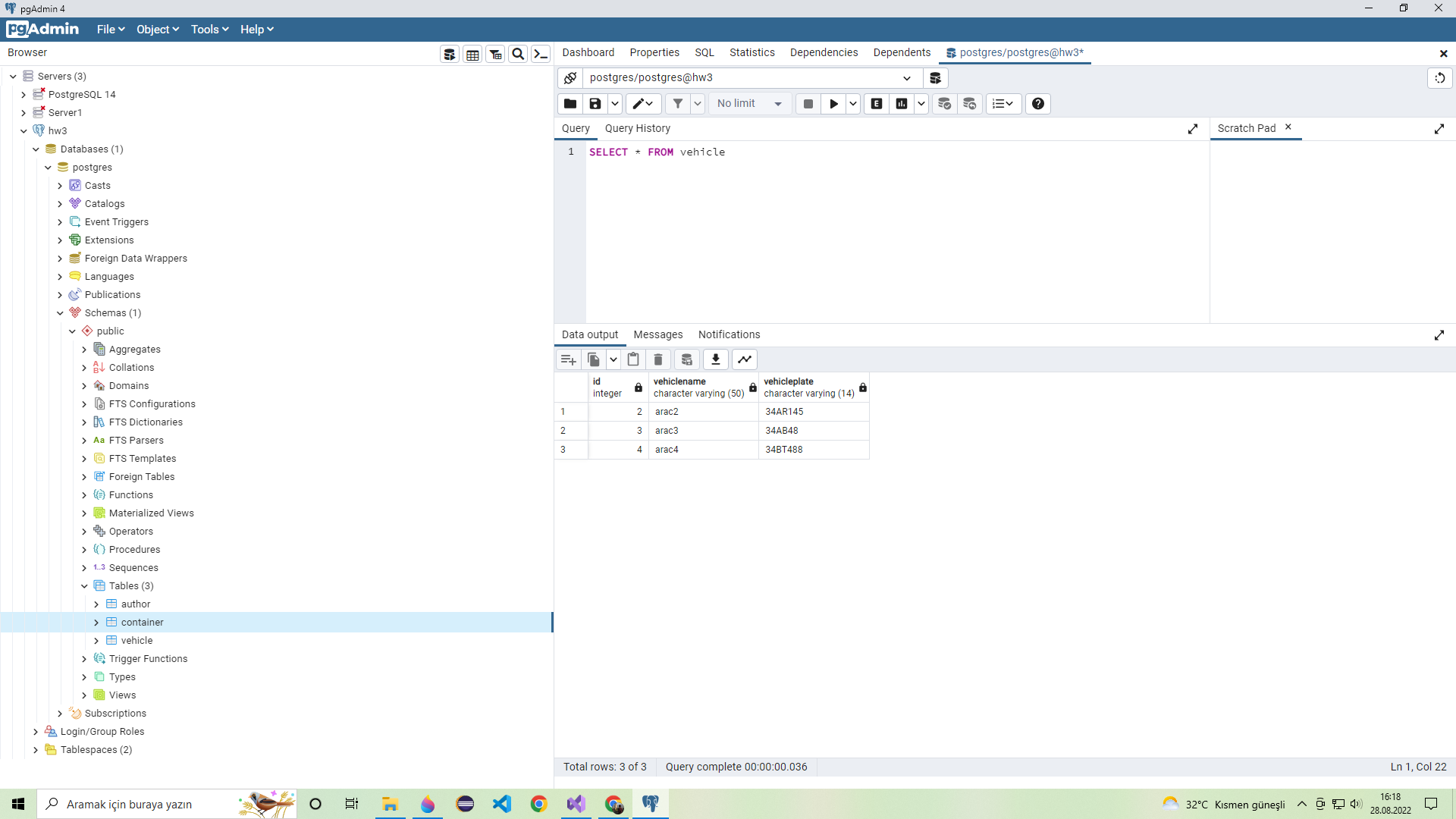The height and width of the screenshot is (819, 1456).
Task: Paste rows into the grid
Action: [x=633, y=359]
